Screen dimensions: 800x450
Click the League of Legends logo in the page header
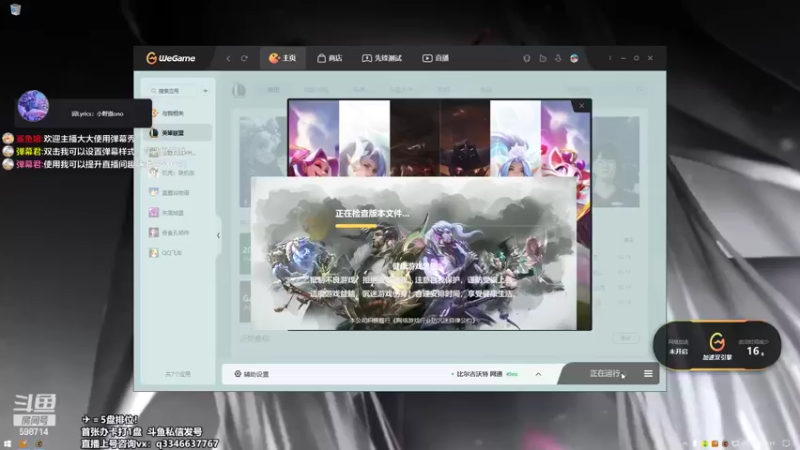[x=239, y=90]
